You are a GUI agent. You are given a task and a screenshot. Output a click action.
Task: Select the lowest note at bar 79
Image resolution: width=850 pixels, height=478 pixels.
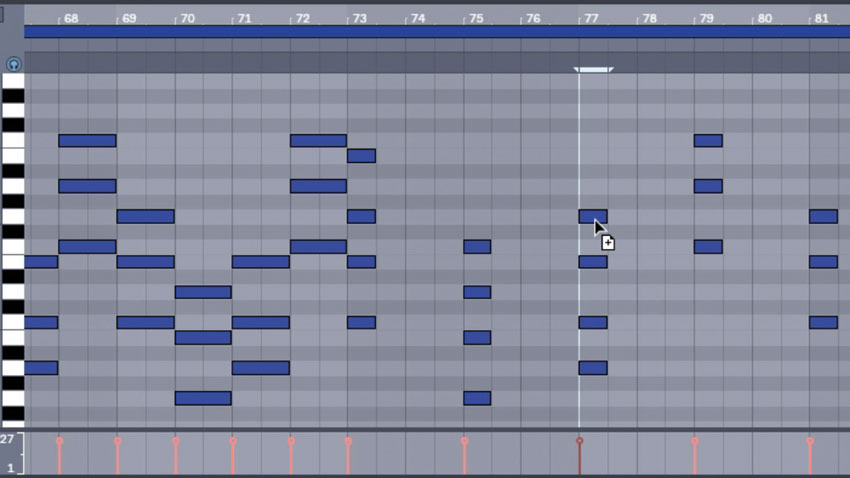click(708, 247)
